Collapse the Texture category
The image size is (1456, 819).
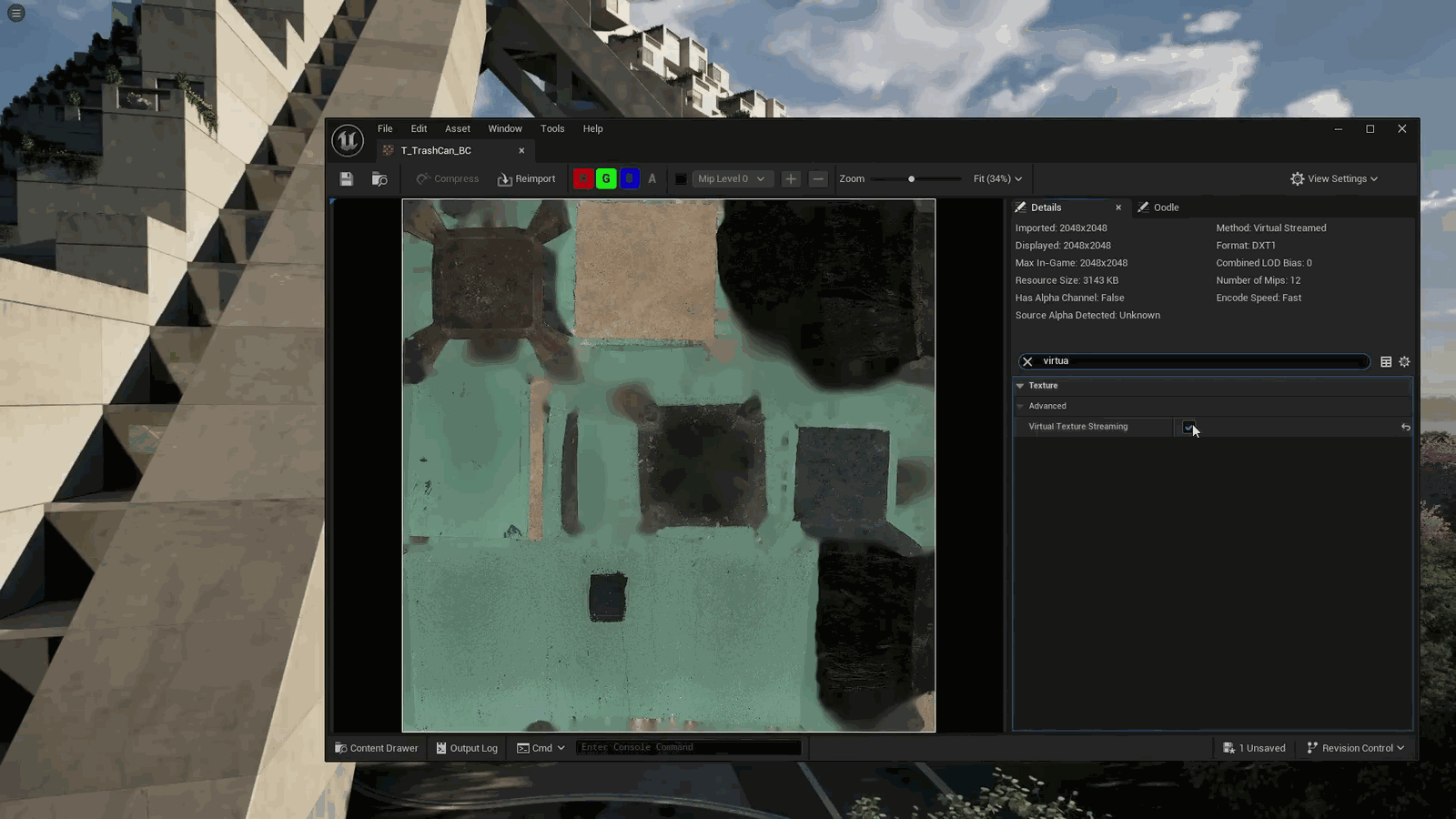1020,386
